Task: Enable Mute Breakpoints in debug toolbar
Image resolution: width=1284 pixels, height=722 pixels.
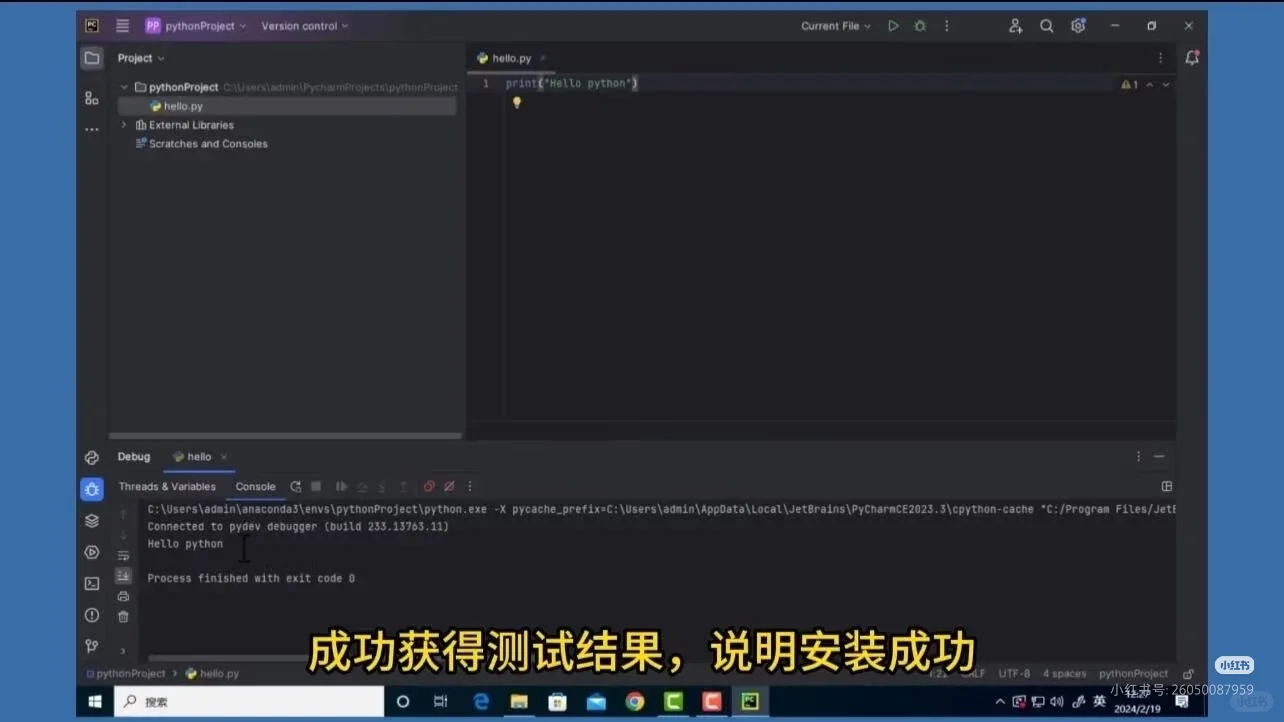Action: click(450, 486)
